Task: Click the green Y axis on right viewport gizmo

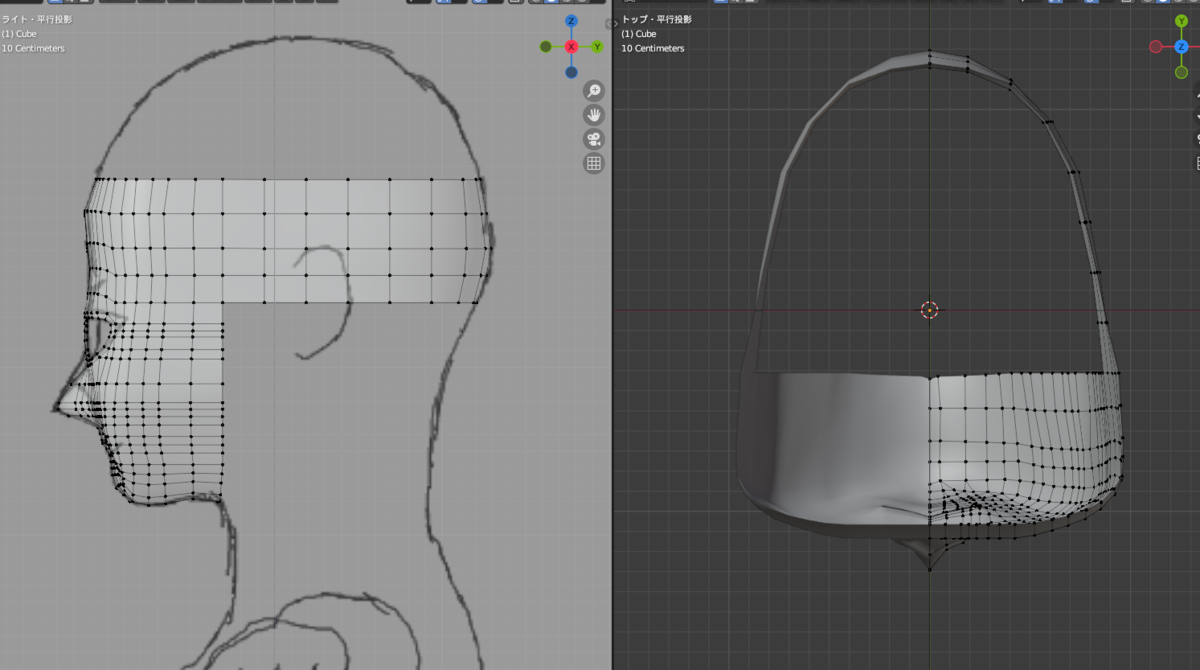Action: click(1181, 21)
